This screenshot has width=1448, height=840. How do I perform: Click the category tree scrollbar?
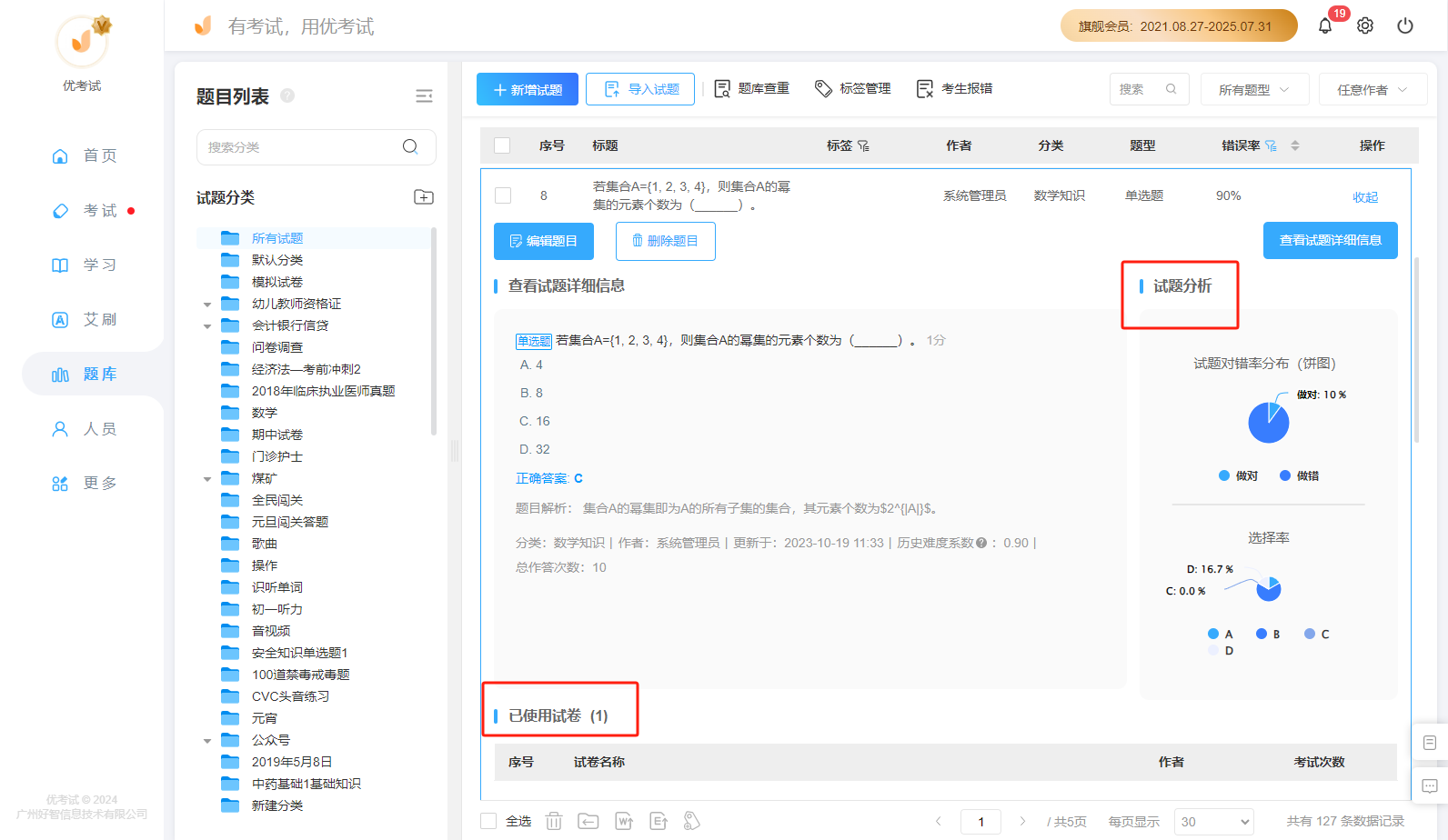click(434, 332)
